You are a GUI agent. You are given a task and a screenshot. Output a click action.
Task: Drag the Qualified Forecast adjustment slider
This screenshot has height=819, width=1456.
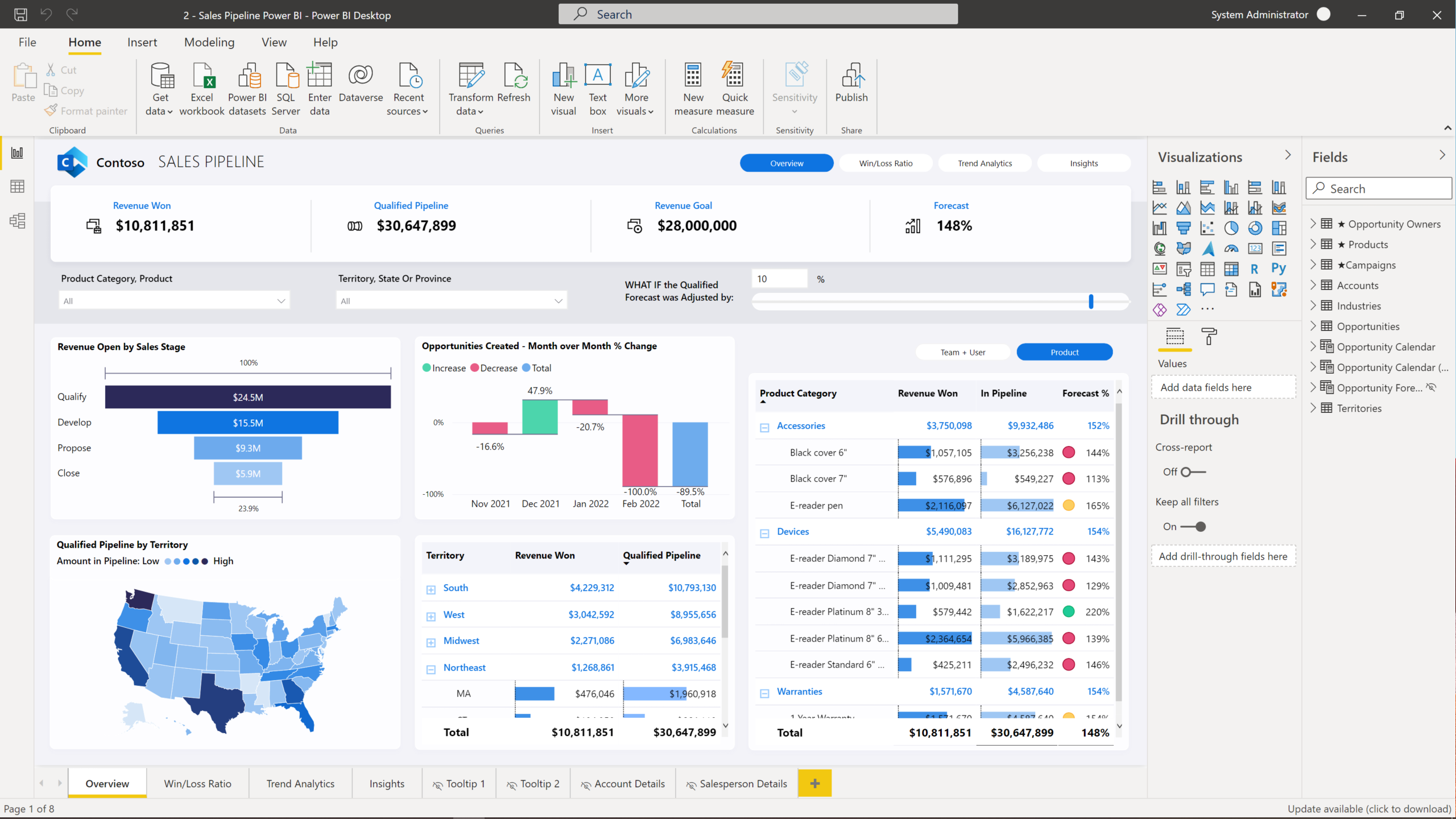1090,302
